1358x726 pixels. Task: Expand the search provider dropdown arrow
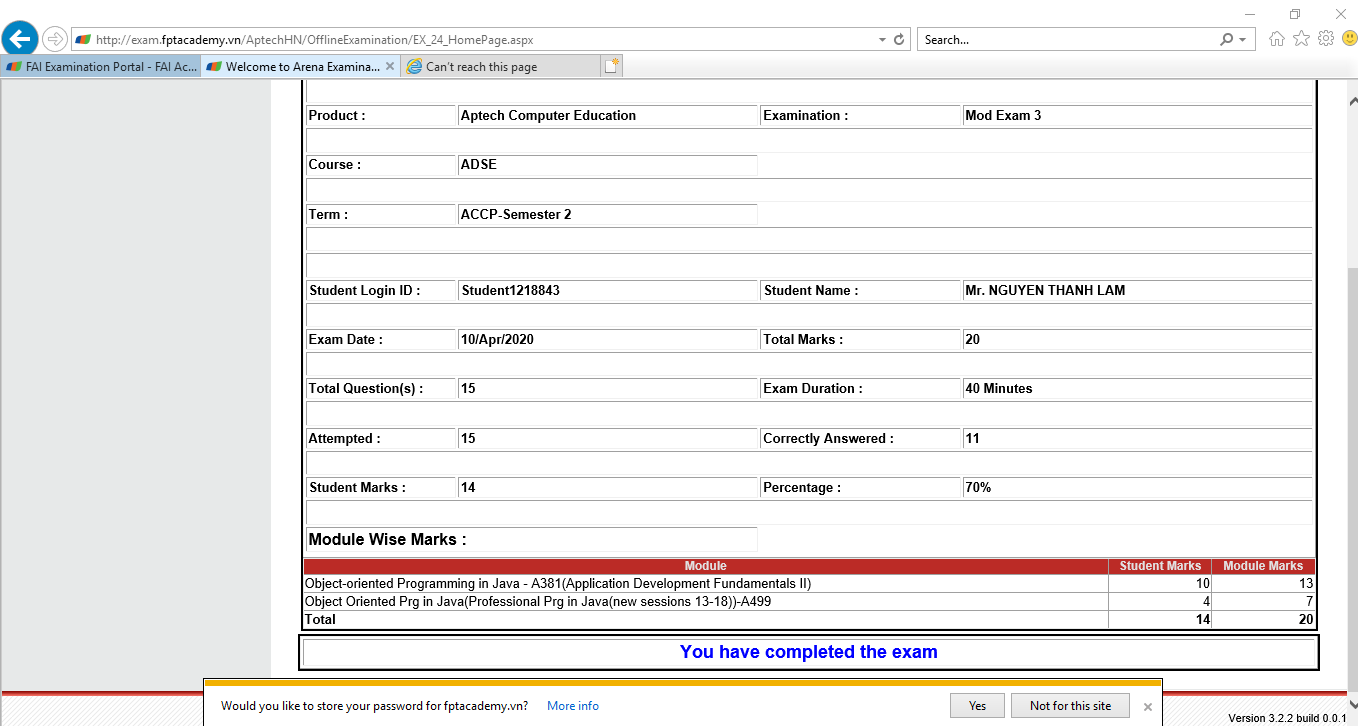click(1243, 40)
